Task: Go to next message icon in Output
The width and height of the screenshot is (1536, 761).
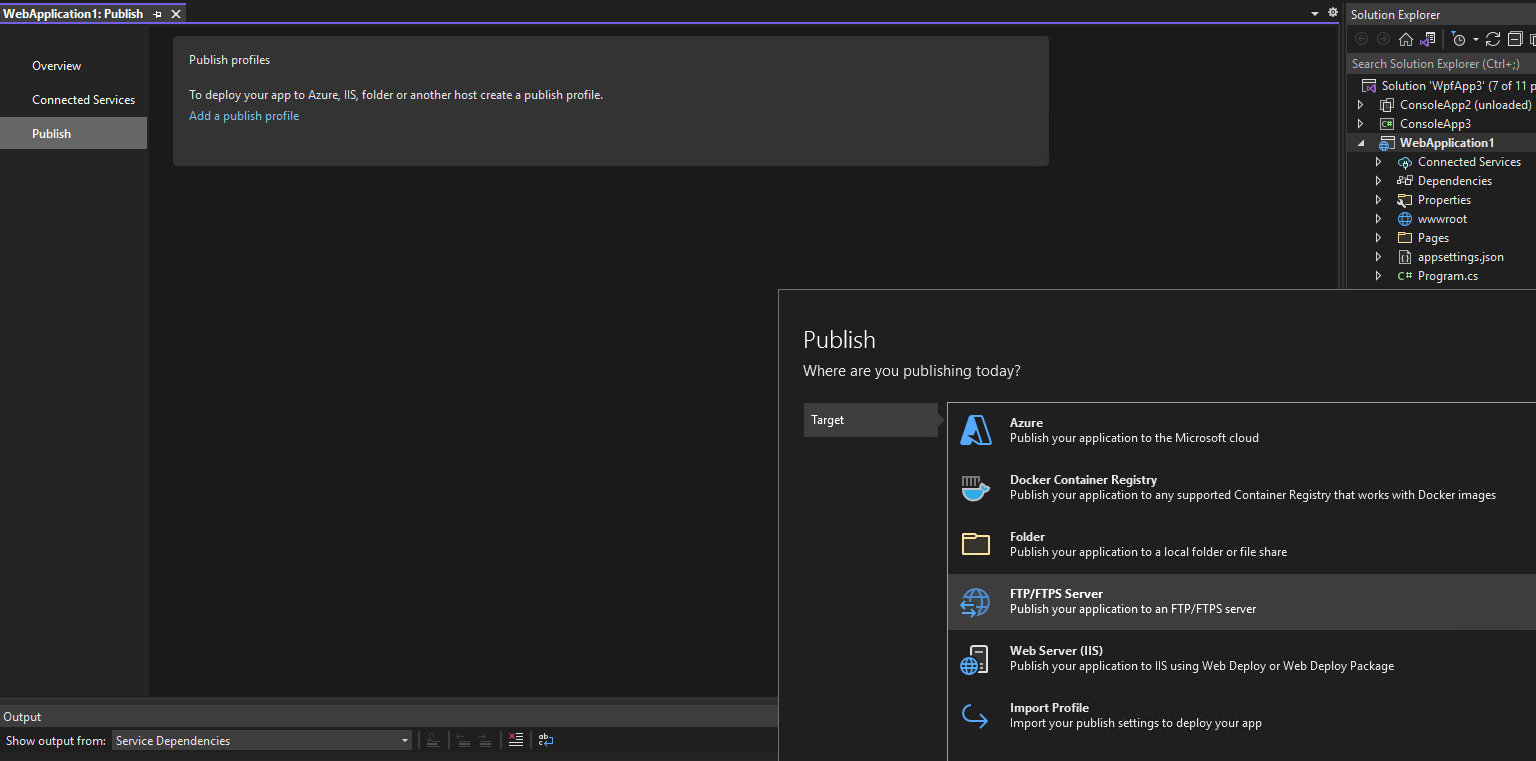Action: [x=485, y=740]
